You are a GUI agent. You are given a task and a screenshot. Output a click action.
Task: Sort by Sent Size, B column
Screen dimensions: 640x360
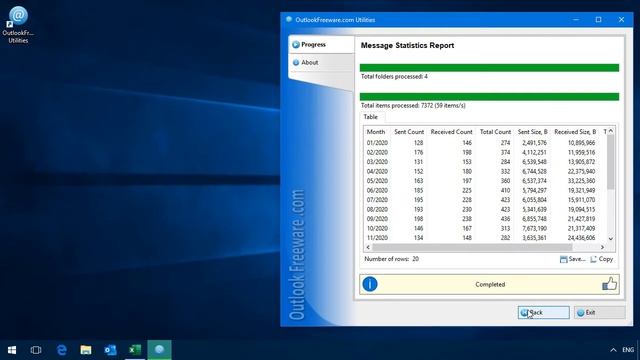(x=533, y=132)
